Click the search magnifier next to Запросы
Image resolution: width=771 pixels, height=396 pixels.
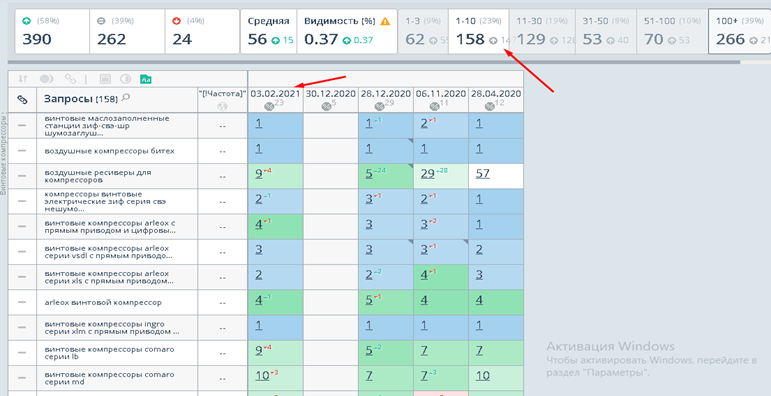tap(125, 98)
